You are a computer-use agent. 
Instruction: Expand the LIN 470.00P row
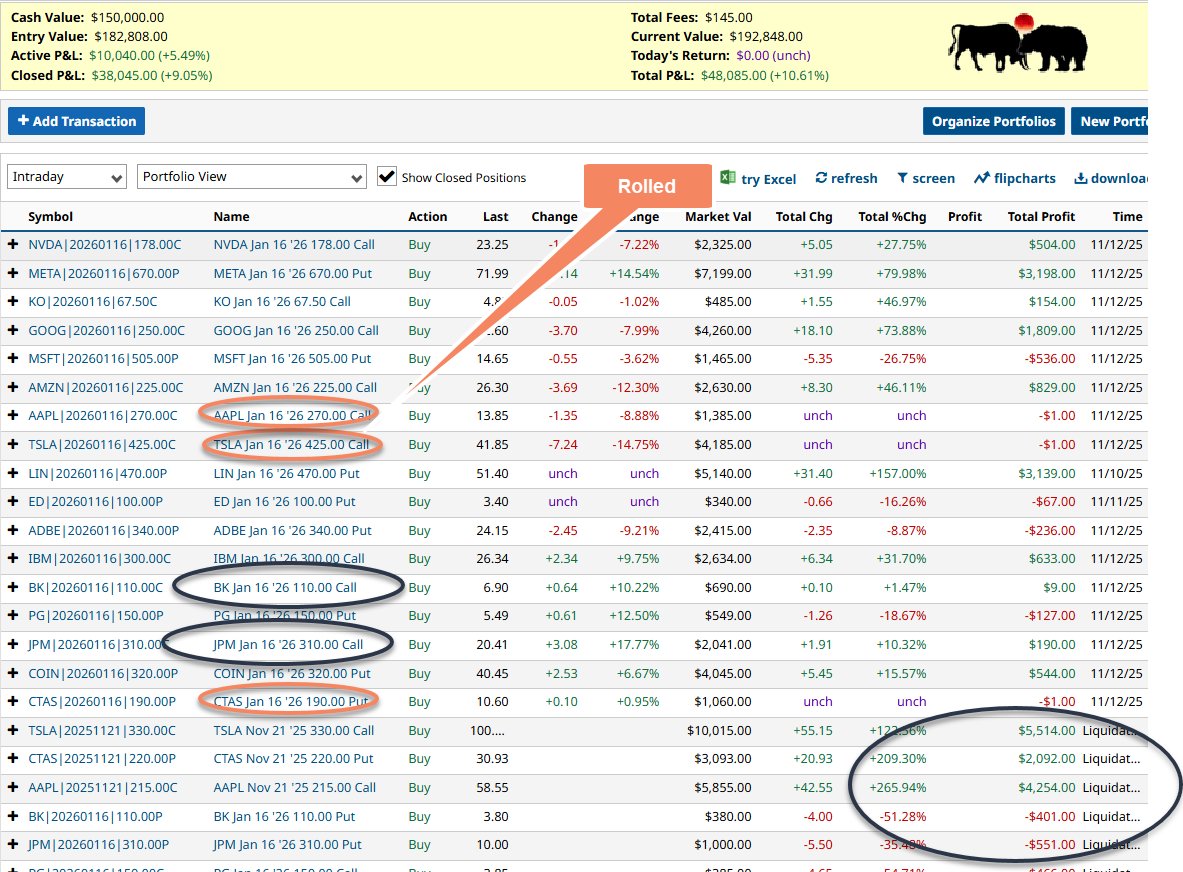pos(13,473)
